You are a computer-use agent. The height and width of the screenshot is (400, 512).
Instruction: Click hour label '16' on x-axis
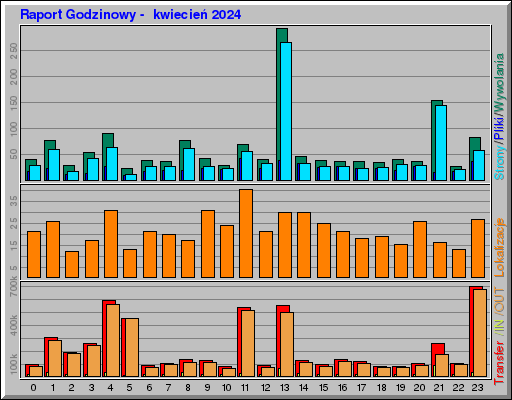[342, 388]
